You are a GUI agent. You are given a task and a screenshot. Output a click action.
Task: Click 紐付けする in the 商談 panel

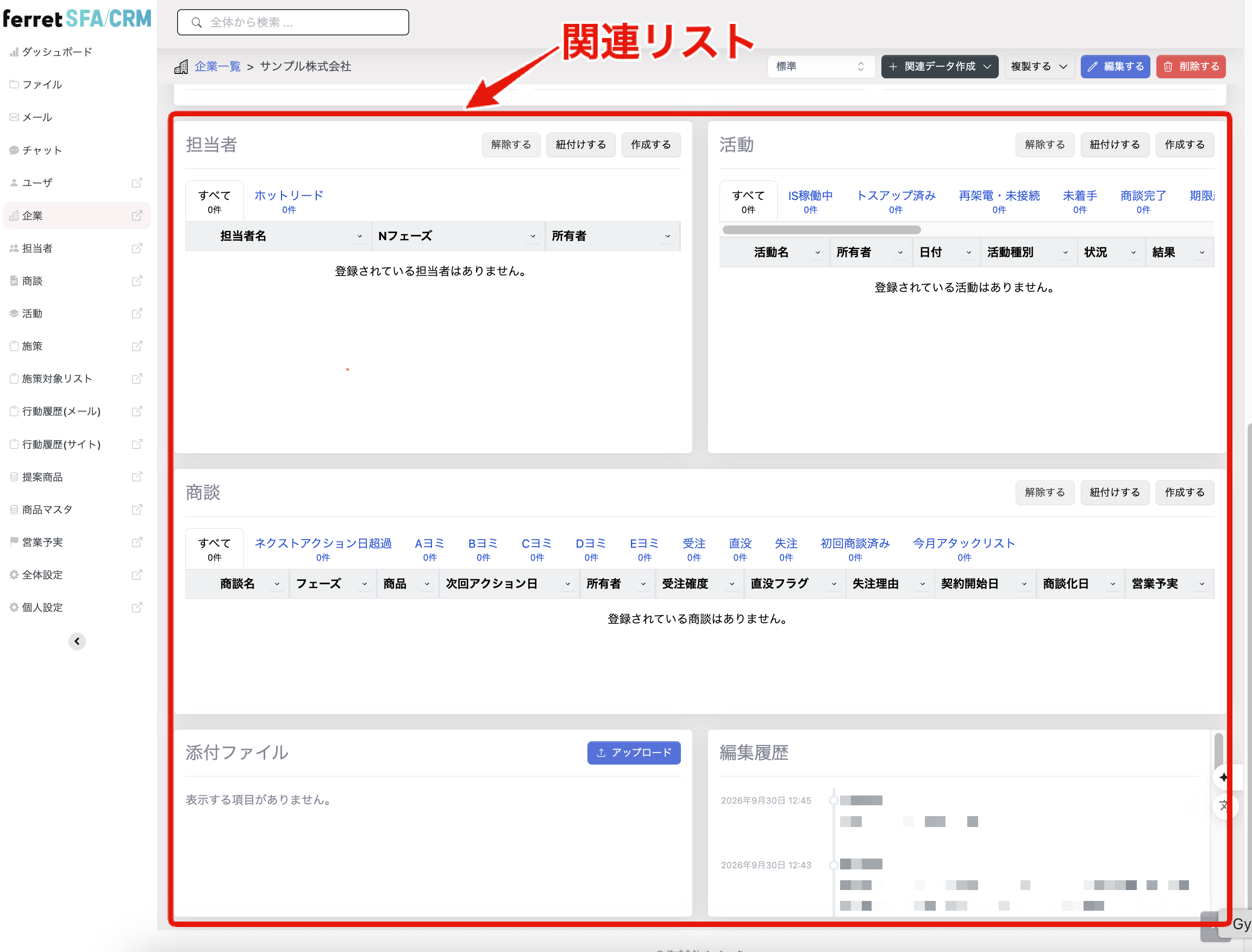click(x=1115, y=492)
